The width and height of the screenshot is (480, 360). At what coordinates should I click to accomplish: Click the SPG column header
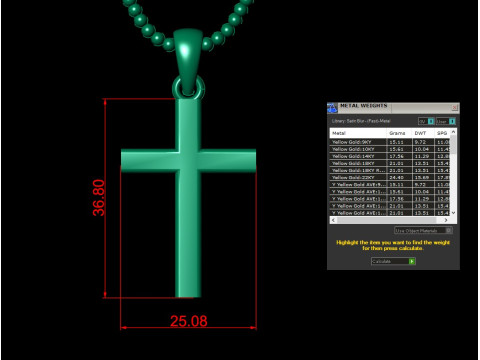[x=442, y=133]
